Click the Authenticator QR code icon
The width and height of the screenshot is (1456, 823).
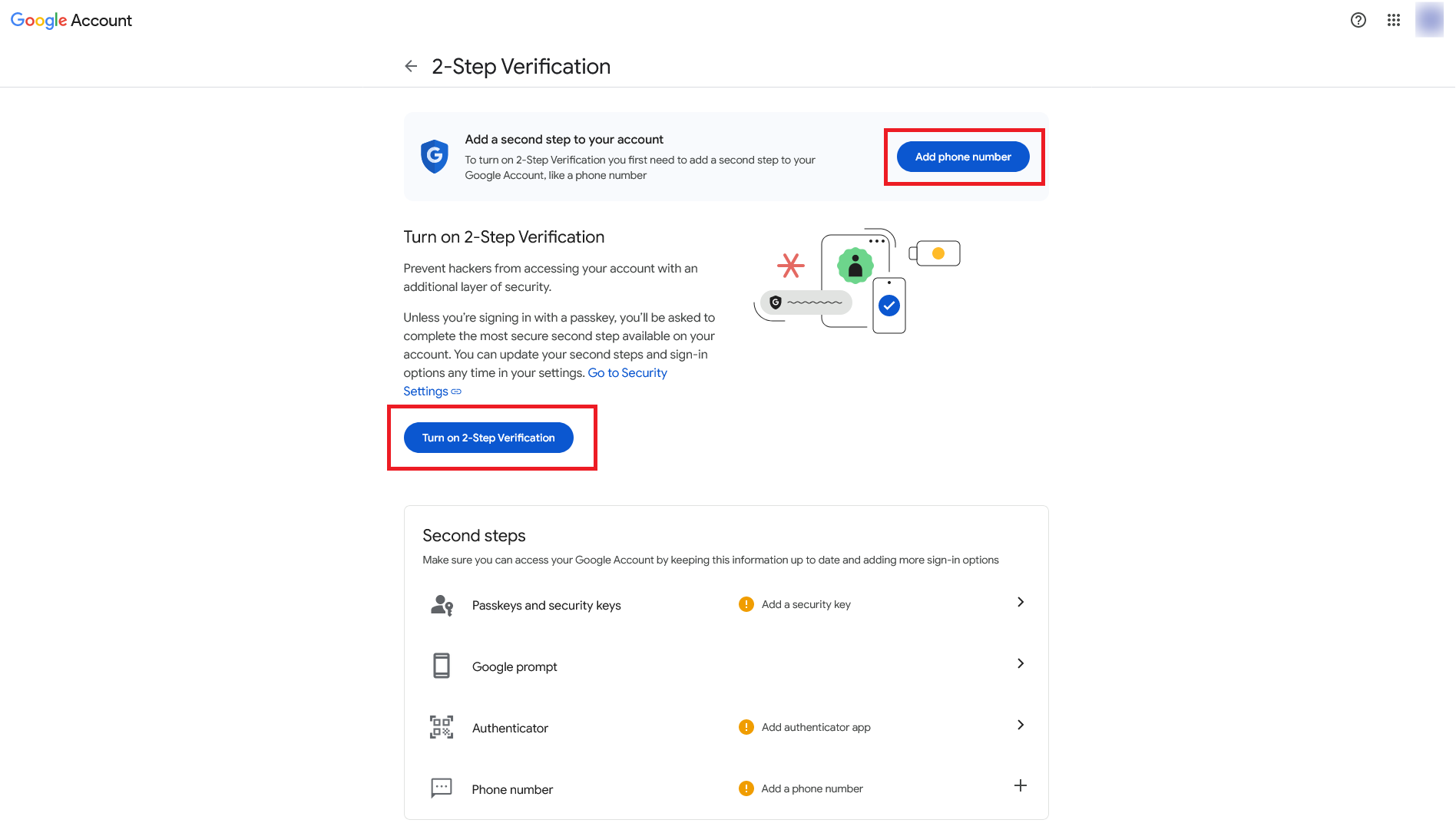point(442,727)
